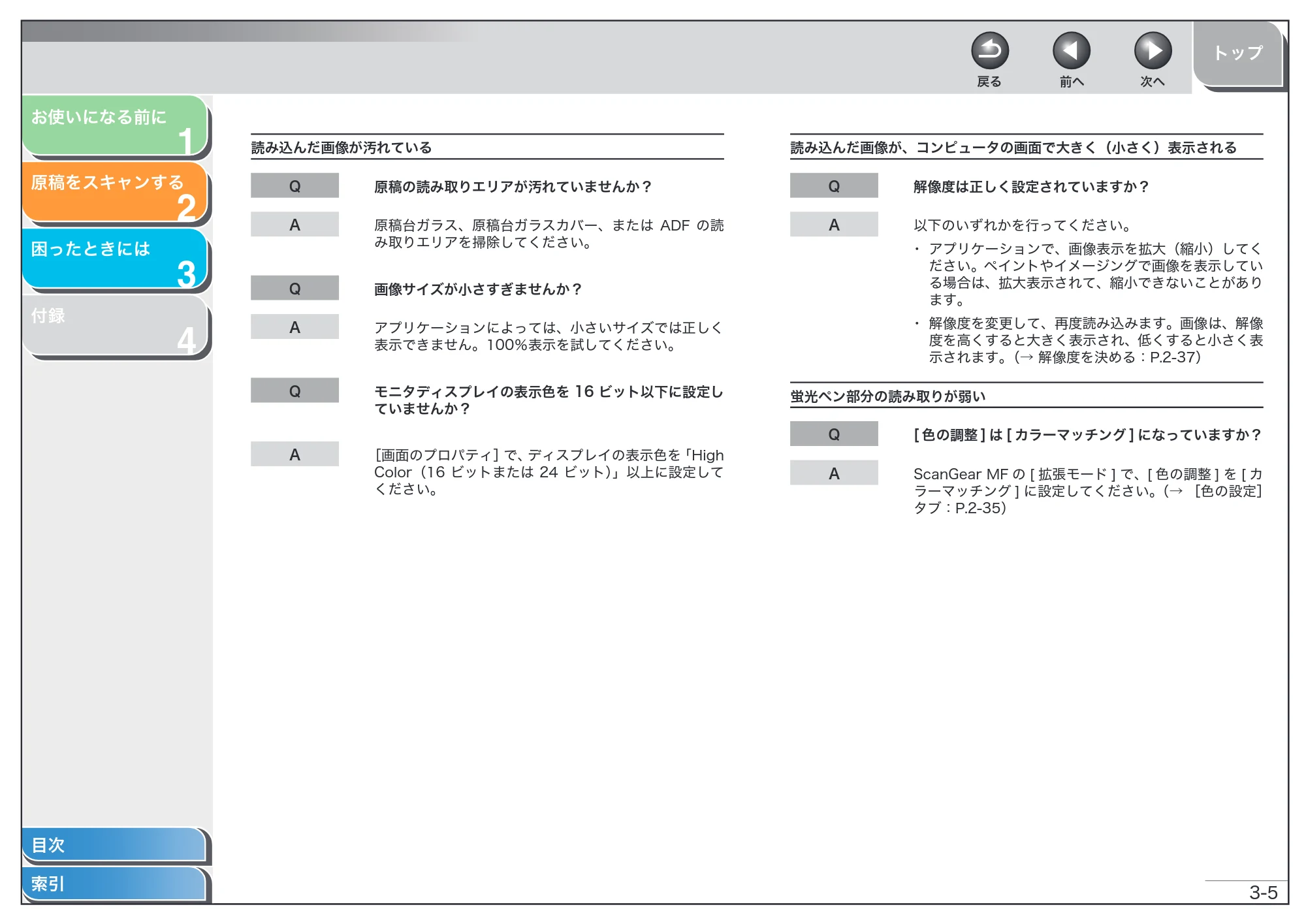Click page number 3-5
This screenshot has width=1306, height=924.
(1263, 893)
